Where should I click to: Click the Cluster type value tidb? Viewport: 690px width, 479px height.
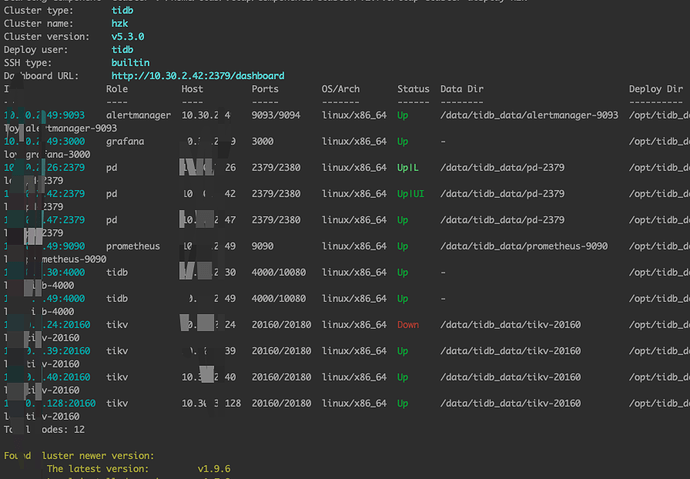coord(122,10)
